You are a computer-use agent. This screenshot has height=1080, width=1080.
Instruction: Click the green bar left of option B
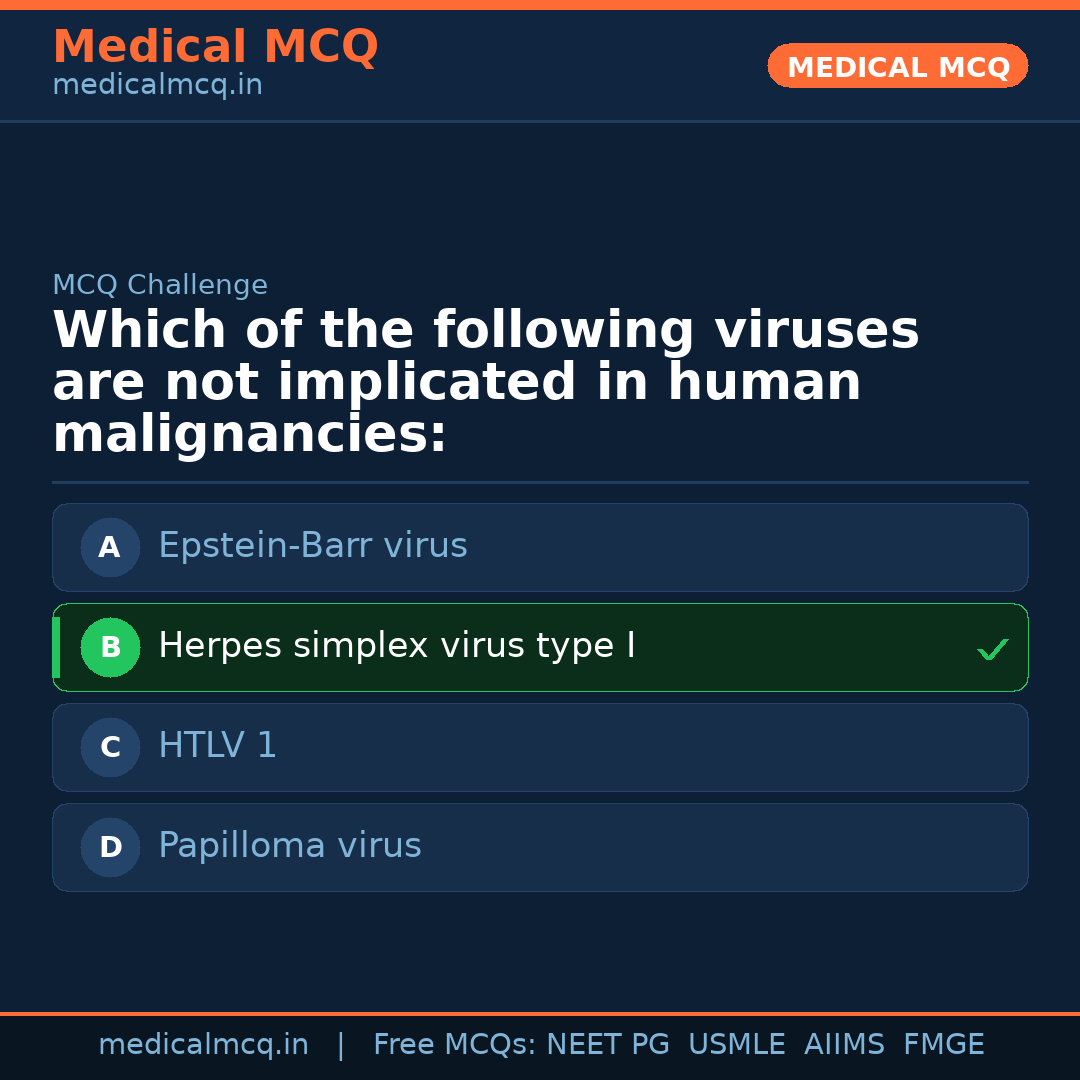[56, 647]
